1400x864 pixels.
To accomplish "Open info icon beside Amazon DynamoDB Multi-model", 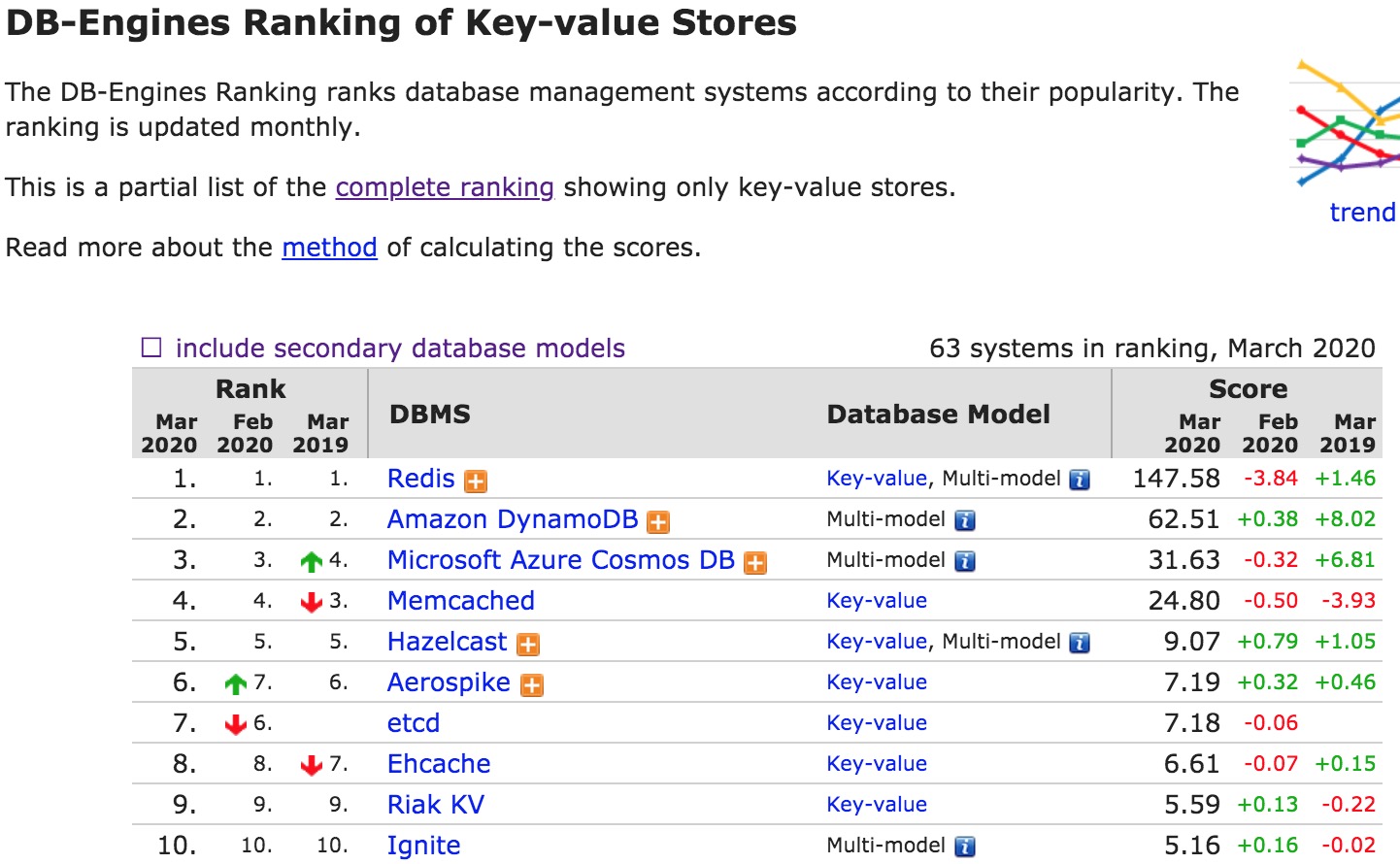I will (x=965, y=520).
